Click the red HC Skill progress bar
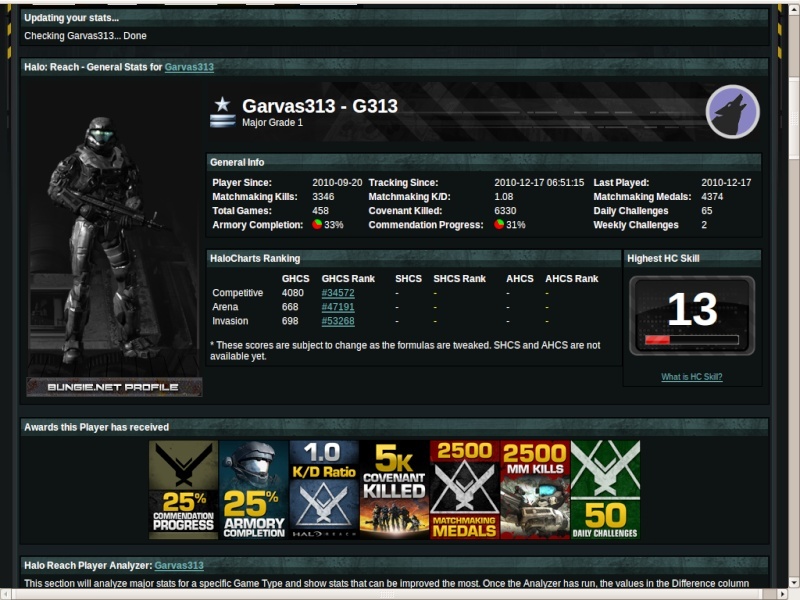Viewport: 800px width, 600px height. (692, 340)
